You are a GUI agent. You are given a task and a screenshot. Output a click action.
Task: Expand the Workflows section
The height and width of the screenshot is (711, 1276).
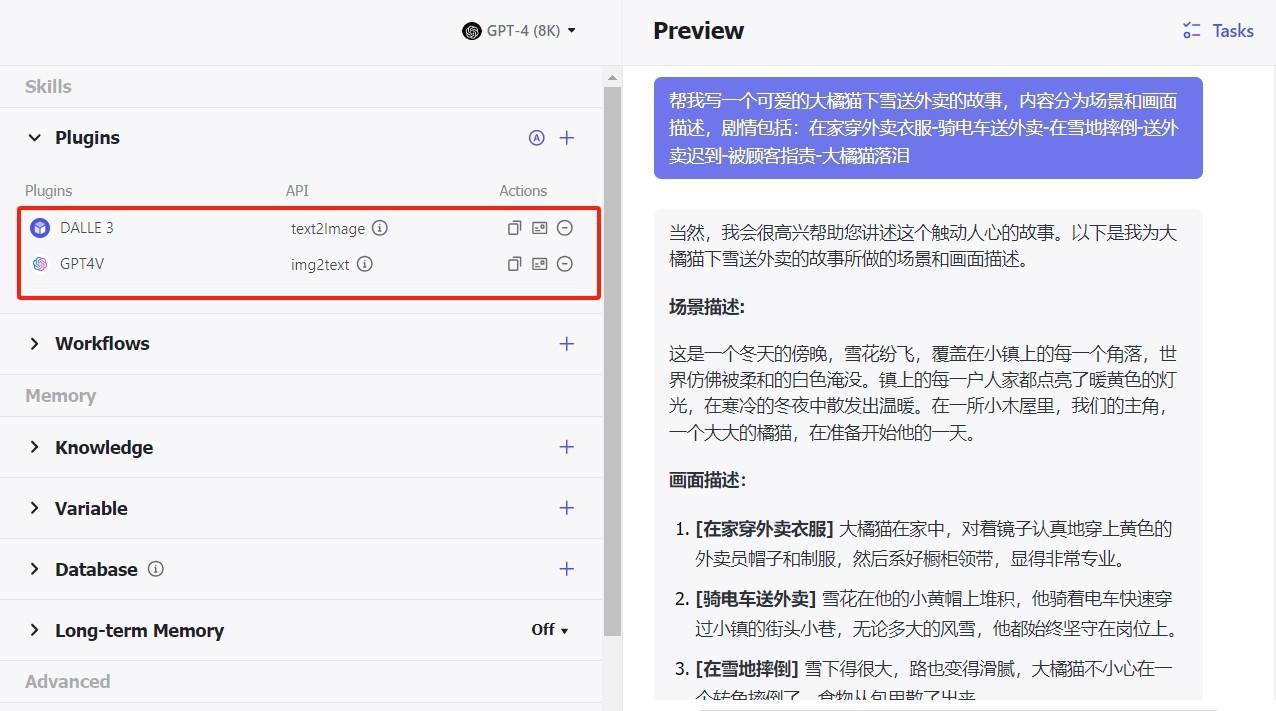pyautogui.click(x=35, y=344)
